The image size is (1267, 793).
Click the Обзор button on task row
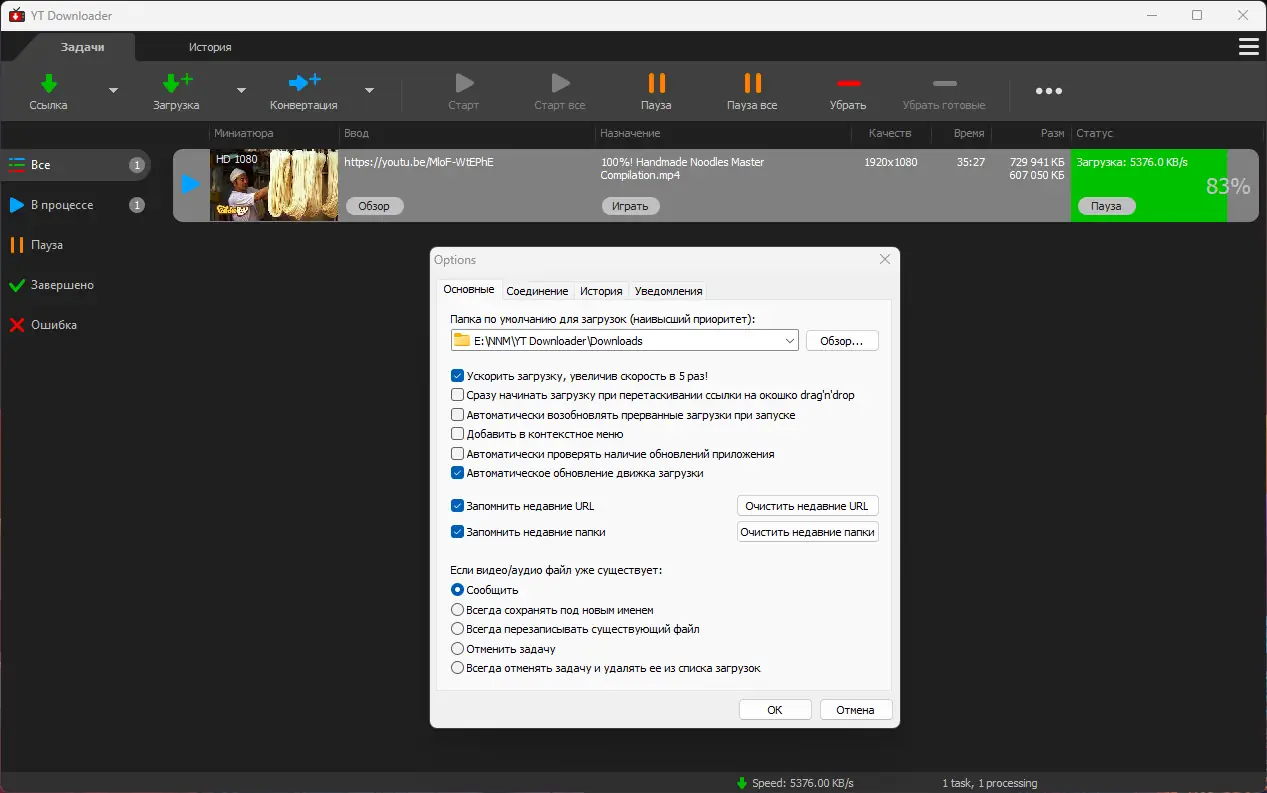pos(374,206)
